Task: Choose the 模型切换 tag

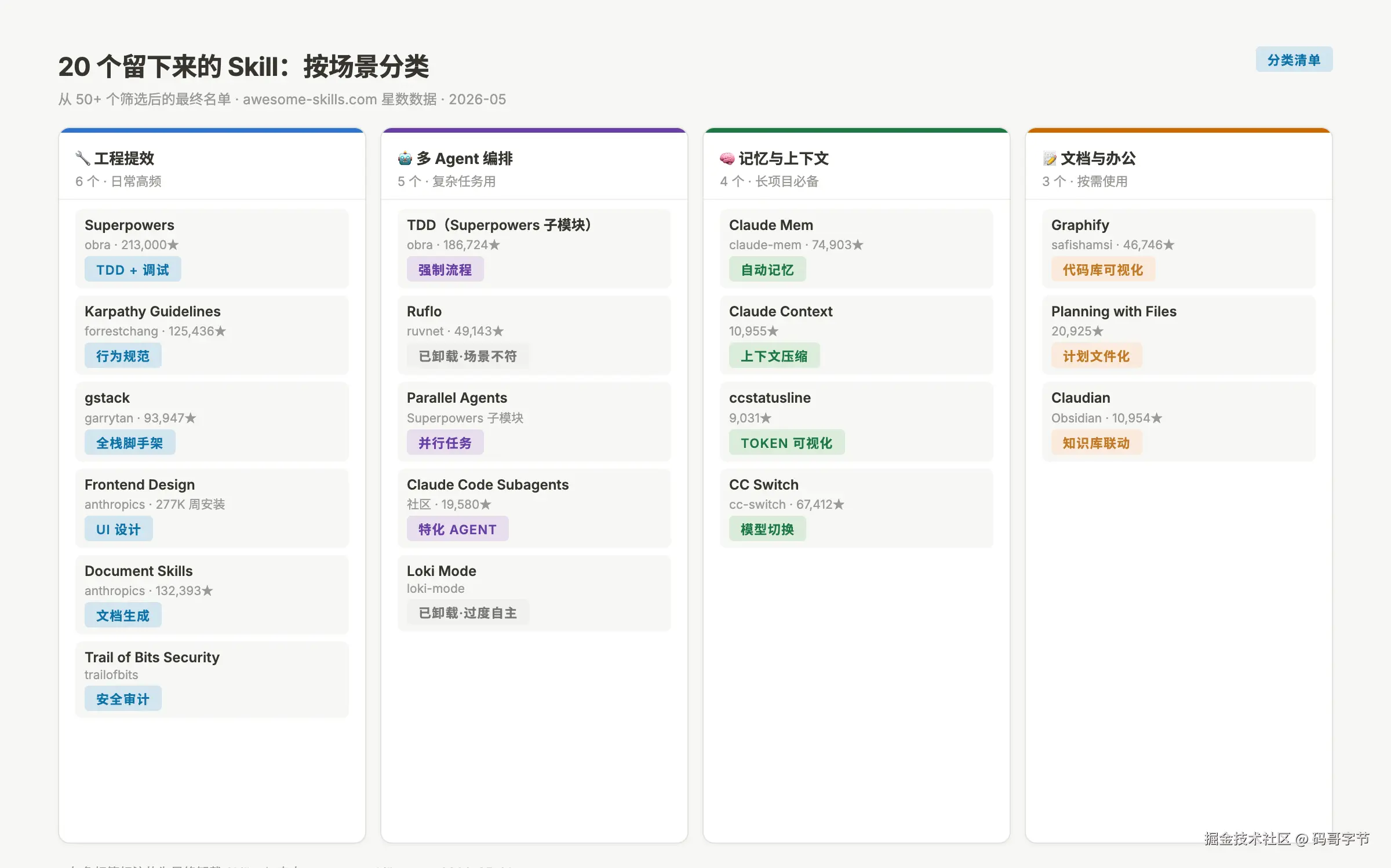Action: [x=767, y=529]
